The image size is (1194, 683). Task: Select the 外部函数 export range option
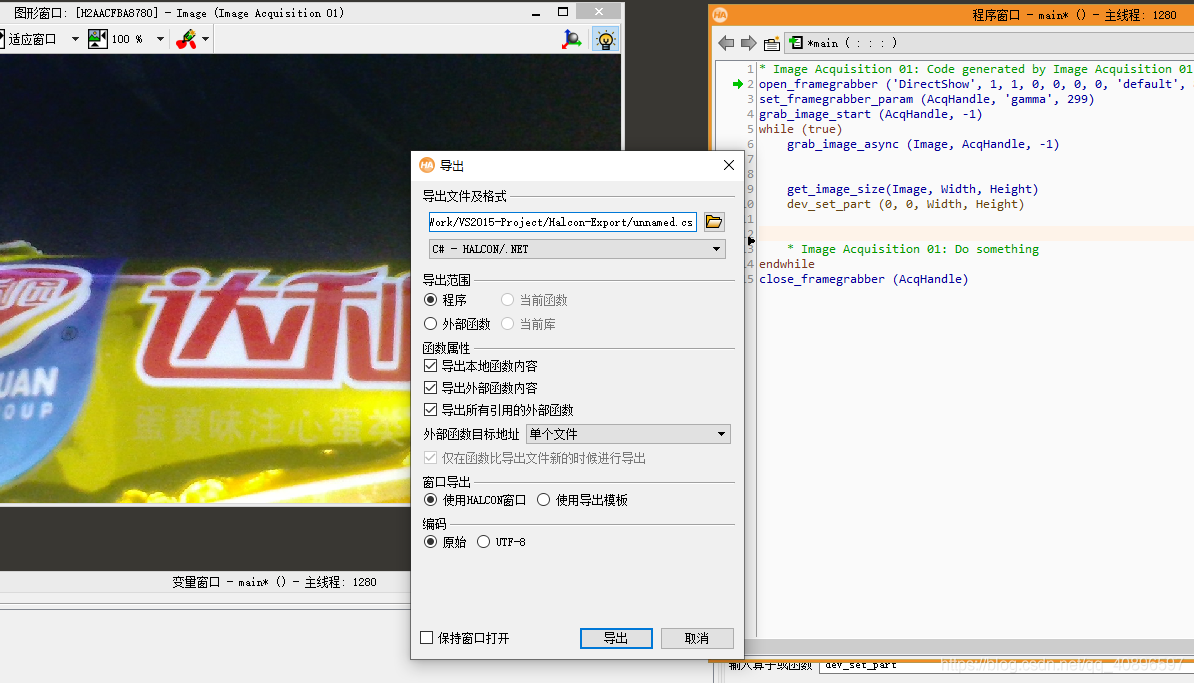(x=431, y=324)
